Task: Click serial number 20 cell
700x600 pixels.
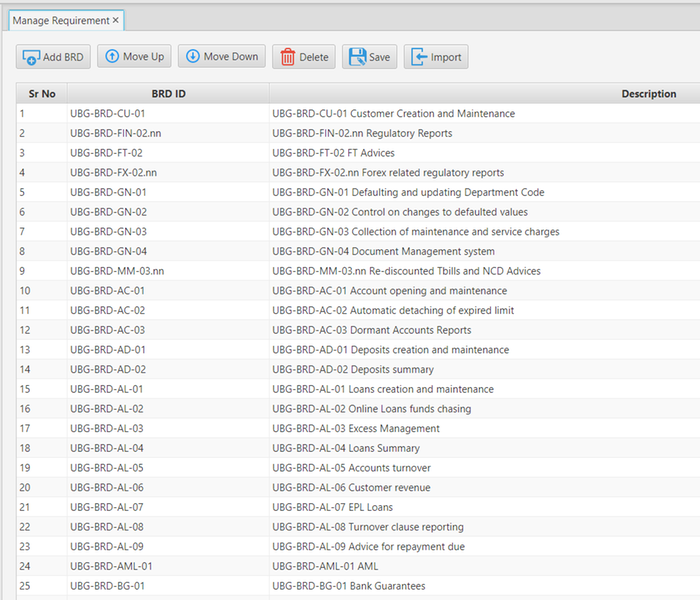Action: 25,488
